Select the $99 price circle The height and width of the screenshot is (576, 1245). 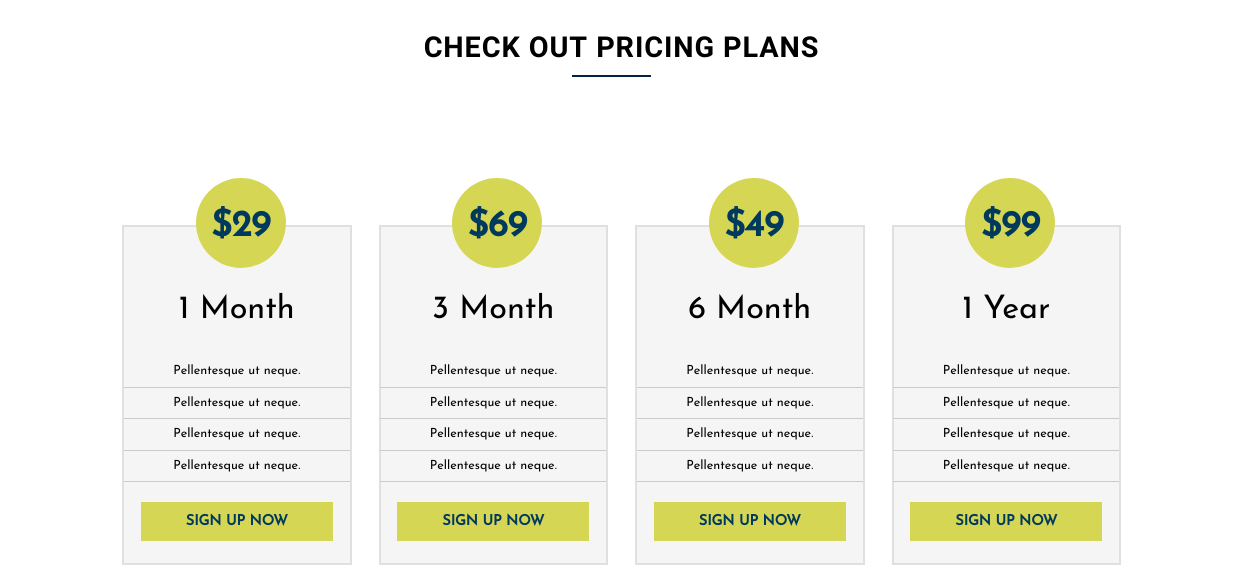click(1010, 223)
